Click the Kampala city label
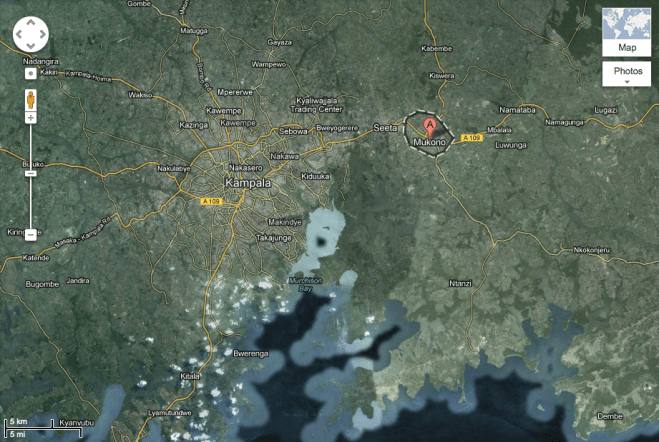The width and height of the screenshot is (659, 442). (x=244, y=186)
